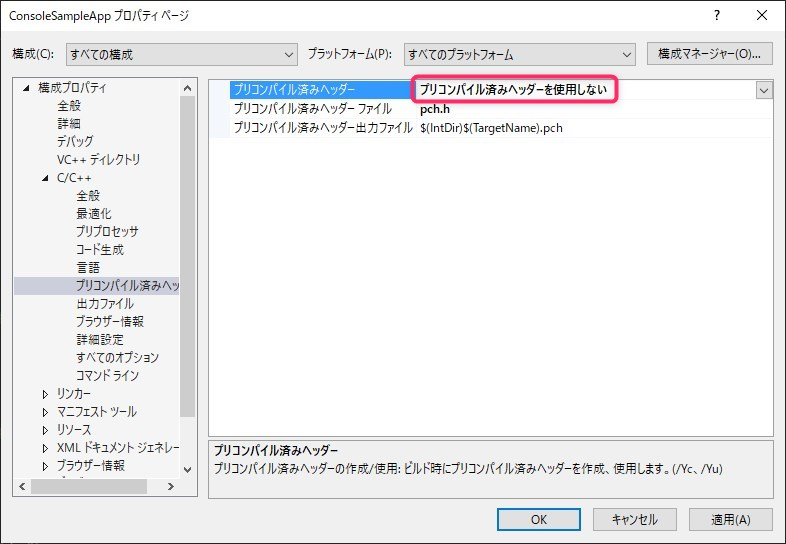Select the コード生成 tree item
The image size is (786, 544).
pyautogui.click(x=100, y=250)
